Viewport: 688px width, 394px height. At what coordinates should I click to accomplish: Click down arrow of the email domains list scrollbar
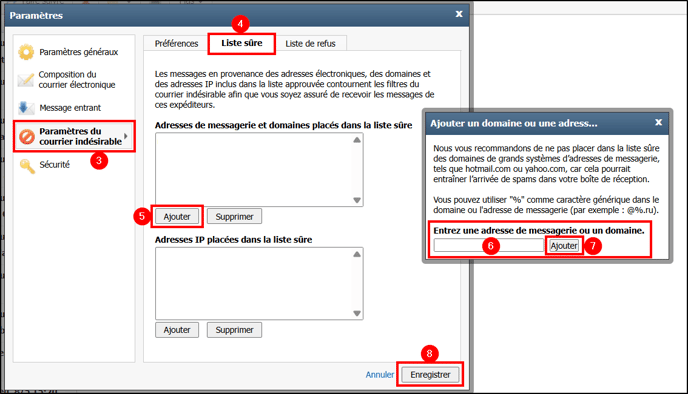[357, 200]
